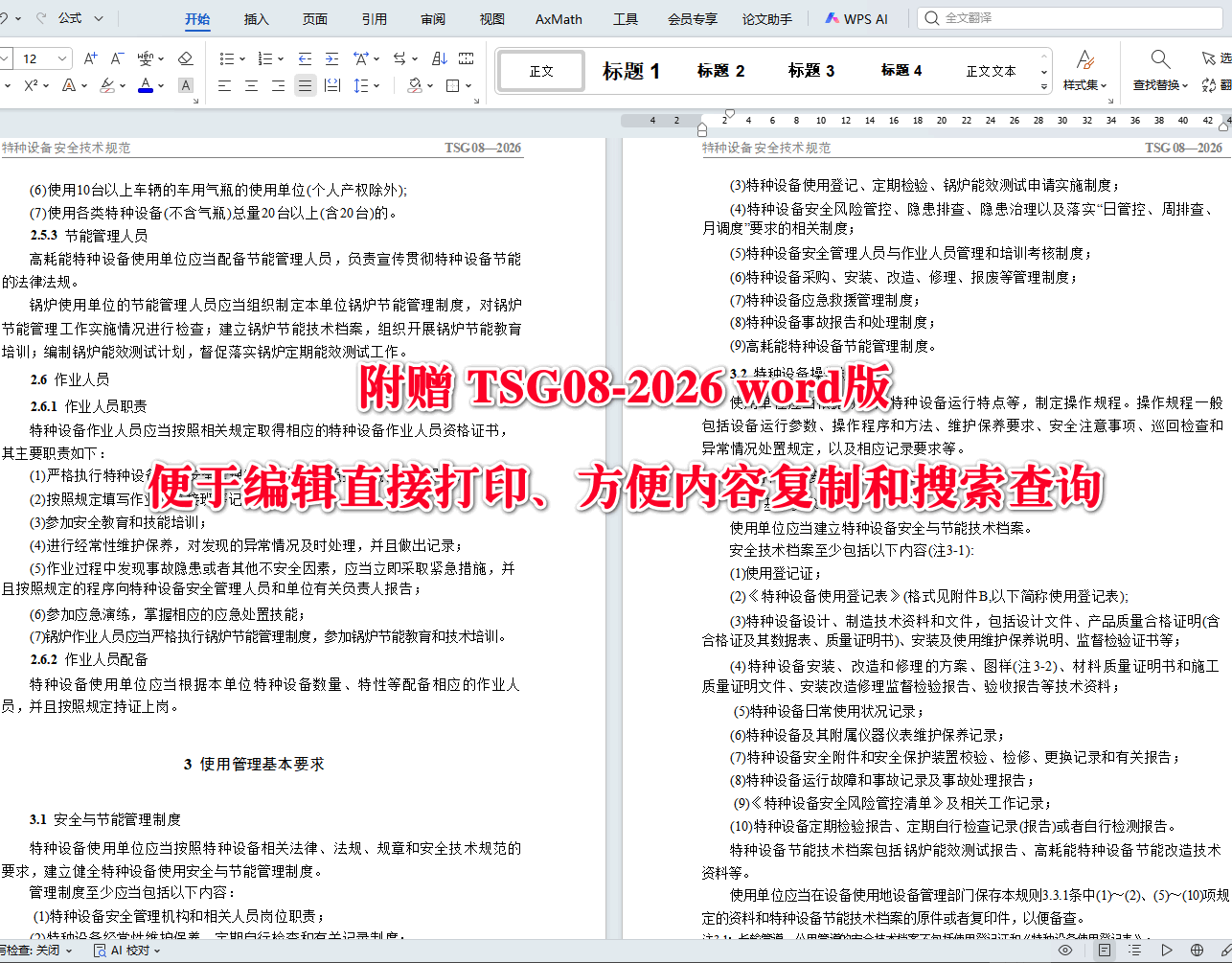The image size is (1232, 963).
Task: Select eye-protection mode in the status bar
Action: (1065, 950)
